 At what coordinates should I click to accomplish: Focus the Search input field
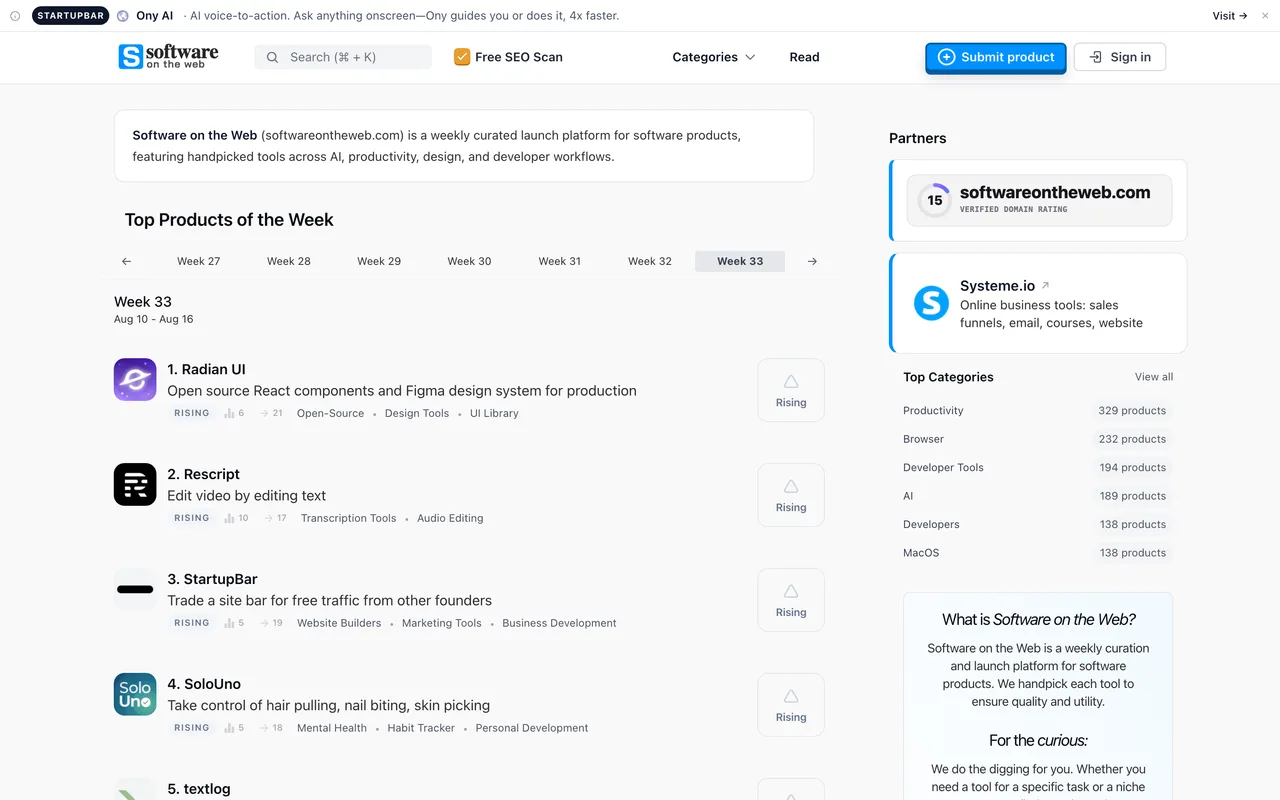[x=343, y=57]
